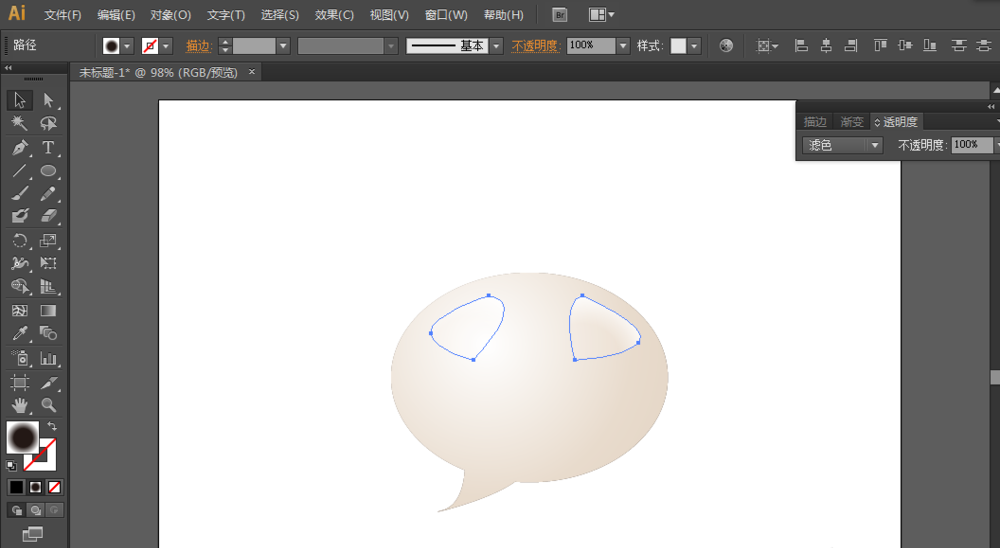Screen dimensions: 1000x548
Task: Set paint type to Gradient
Action: (35, 487)
